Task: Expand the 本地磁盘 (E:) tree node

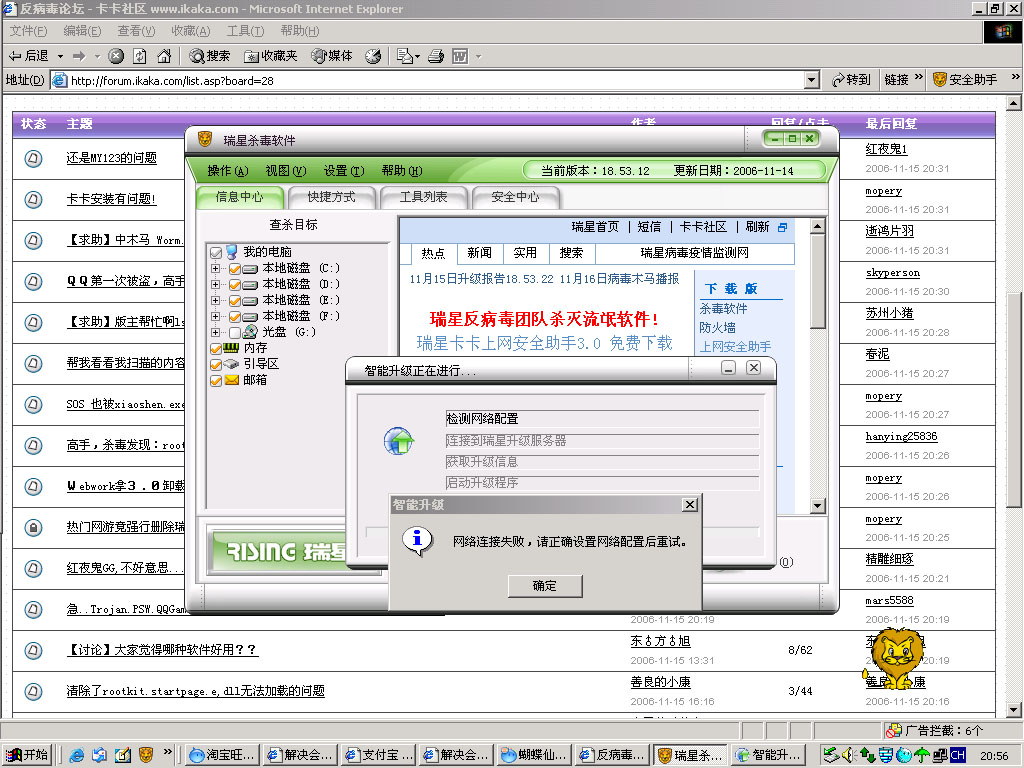Action: (x=215, y=300)
